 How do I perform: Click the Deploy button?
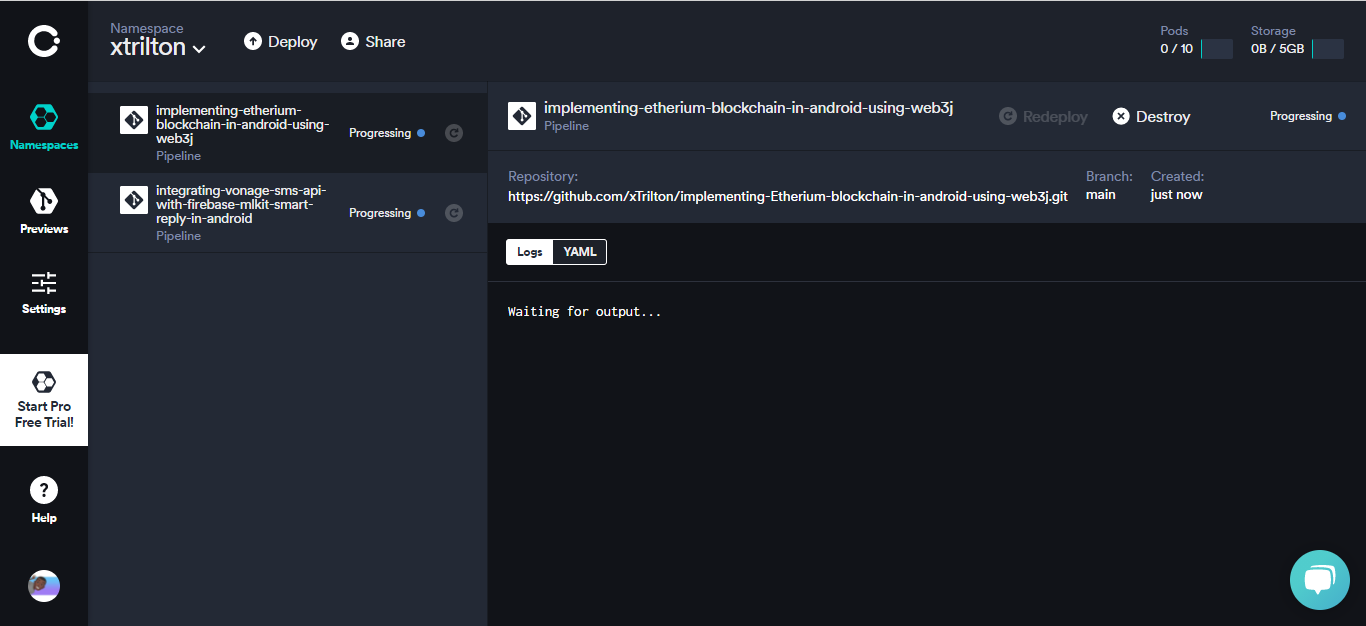tap(280, 41)
